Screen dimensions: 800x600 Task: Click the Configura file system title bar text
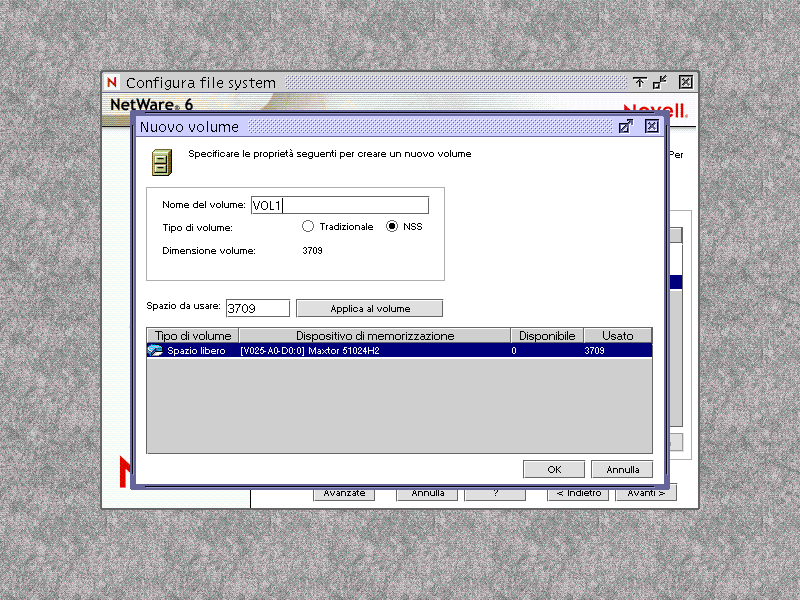point(201,83)
